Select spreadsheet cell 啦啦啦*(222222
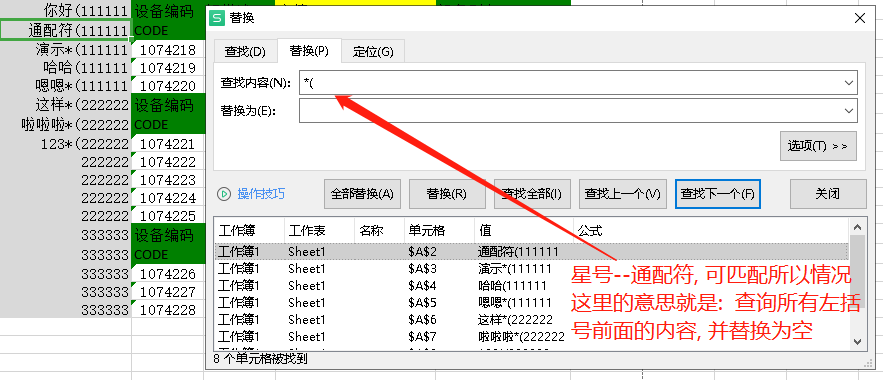Image resolution: width=883 pixels, height=380 pixels. [65, 124]
